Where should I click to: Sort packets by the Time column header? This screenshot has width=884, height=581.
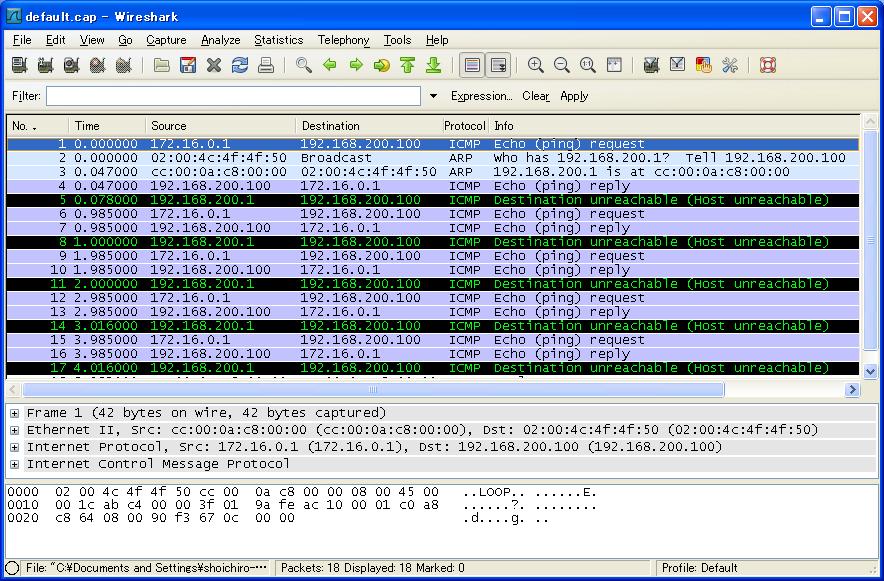coord(107,126)
